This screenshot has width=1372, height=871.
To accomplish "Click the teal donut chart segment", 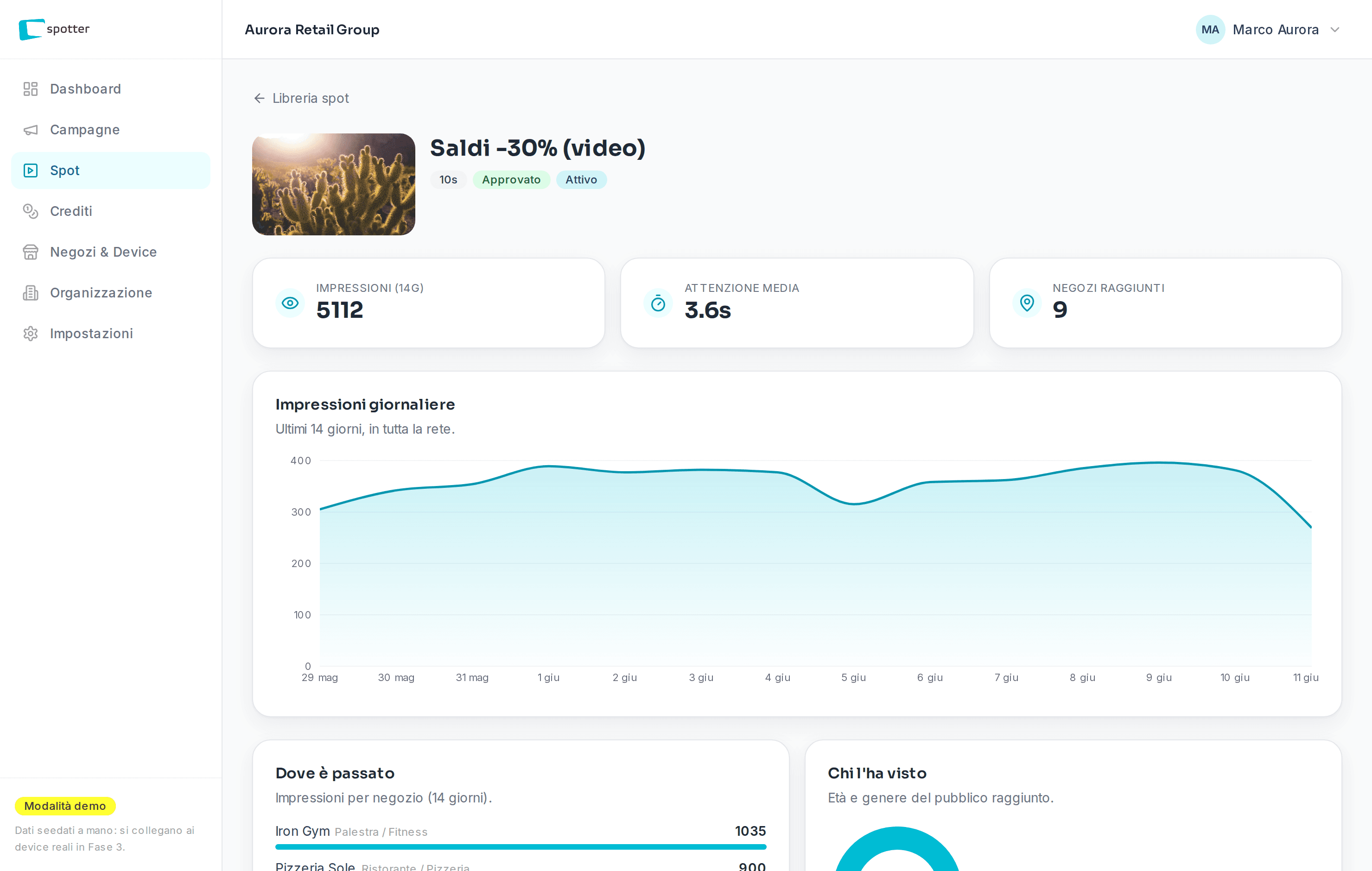I will click(897, 839).
